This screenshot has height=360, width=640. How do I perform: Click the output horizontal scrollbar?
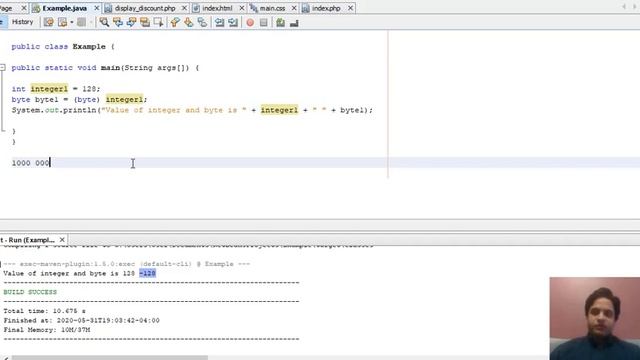click(x=109, y=358)
